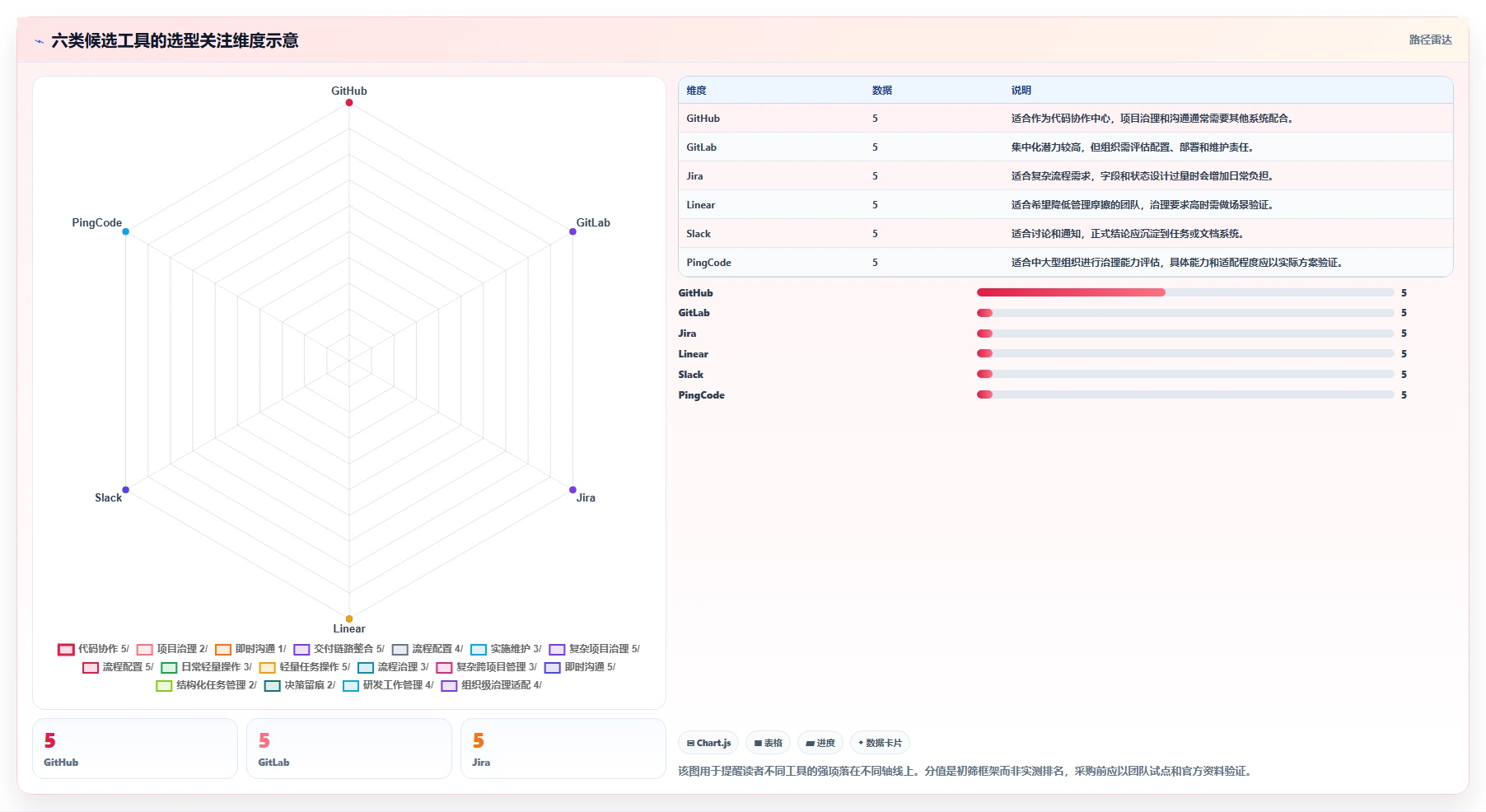
Task: Click the Slack progress bar
Action: click(x=1185, y=375)
